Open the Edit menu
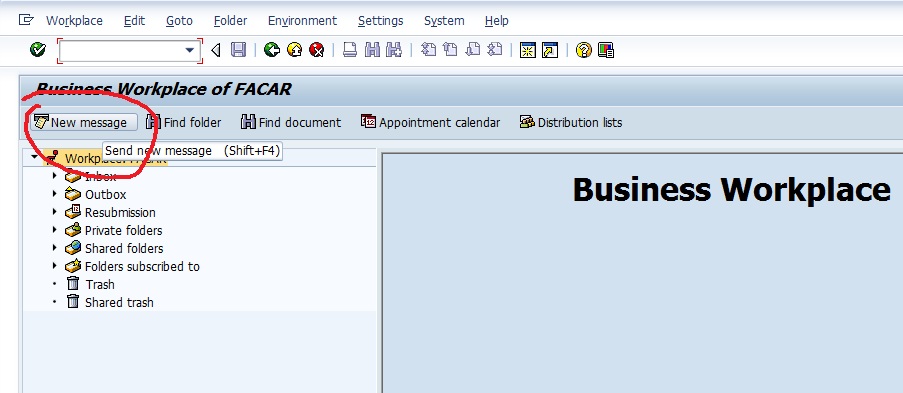The image size is (903, 393). point(134,21)
